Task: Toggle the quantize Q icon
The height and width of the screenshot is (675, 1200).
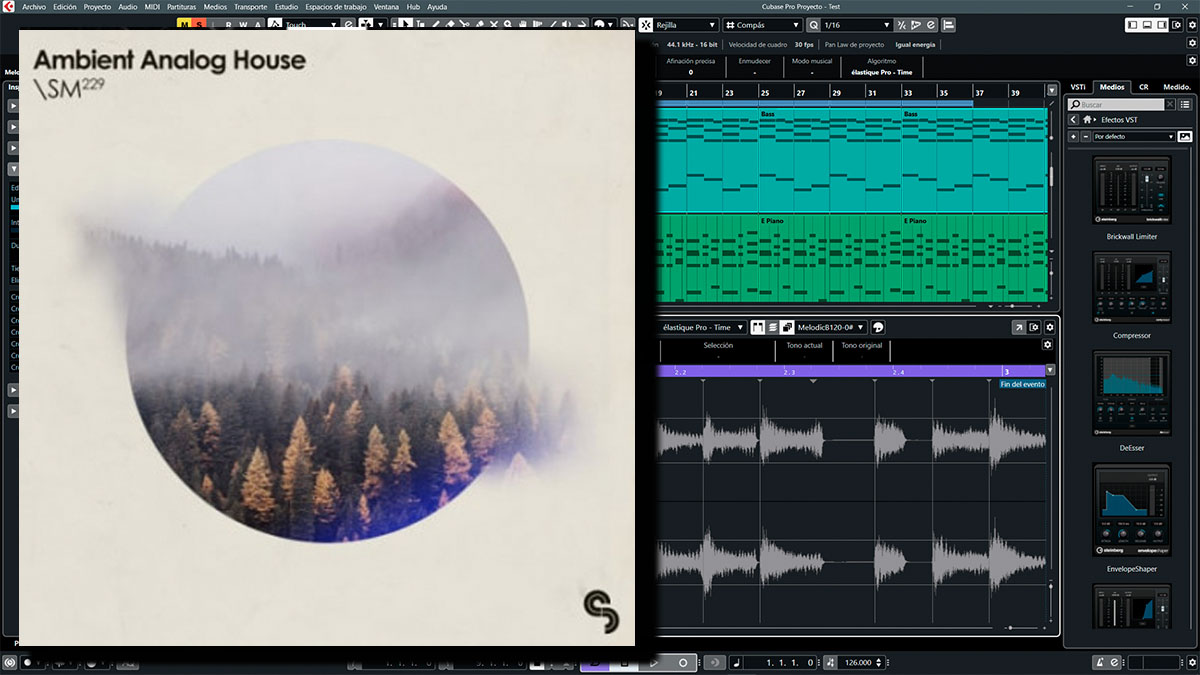Action: click(813, 25)
